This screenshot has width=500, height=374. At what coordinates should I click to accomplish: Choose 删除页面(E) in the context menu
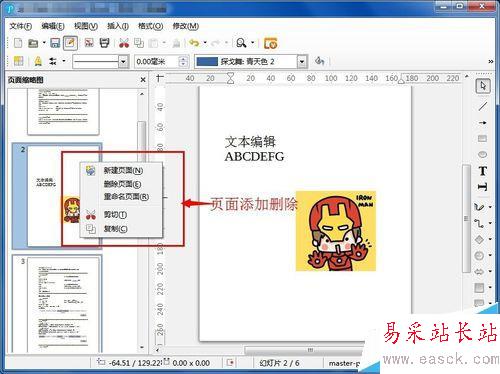[122, 184]
